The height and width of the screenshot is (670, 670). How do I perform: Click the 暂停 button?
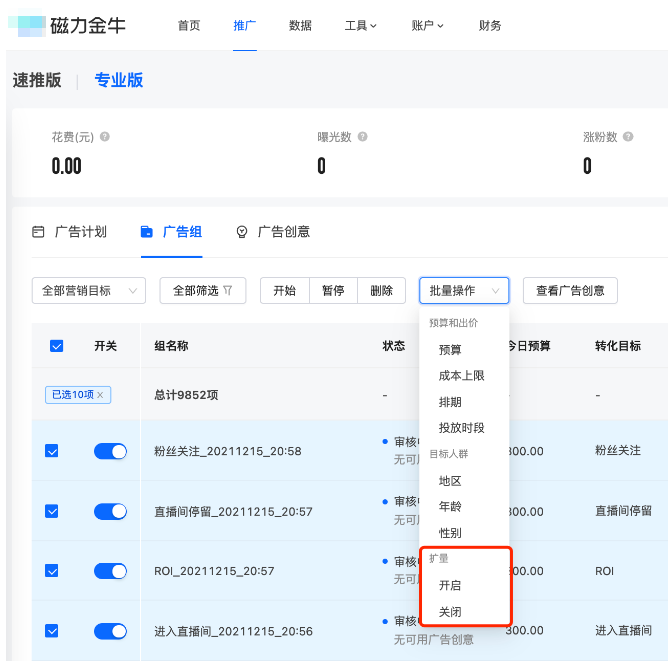(333, 291)
